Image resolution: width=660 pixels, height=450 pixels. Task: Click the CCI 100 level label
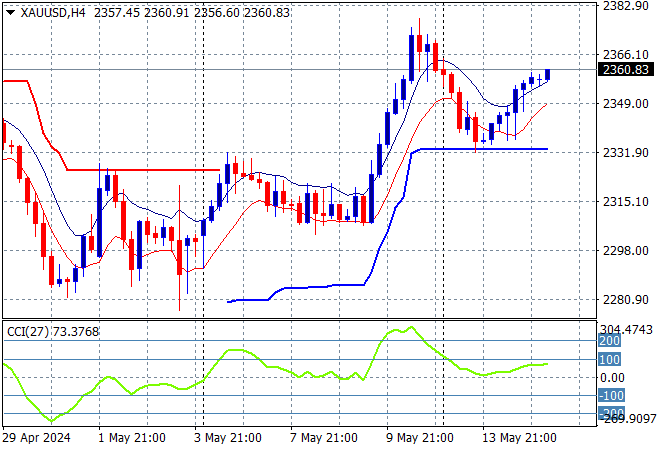[609, 359]
